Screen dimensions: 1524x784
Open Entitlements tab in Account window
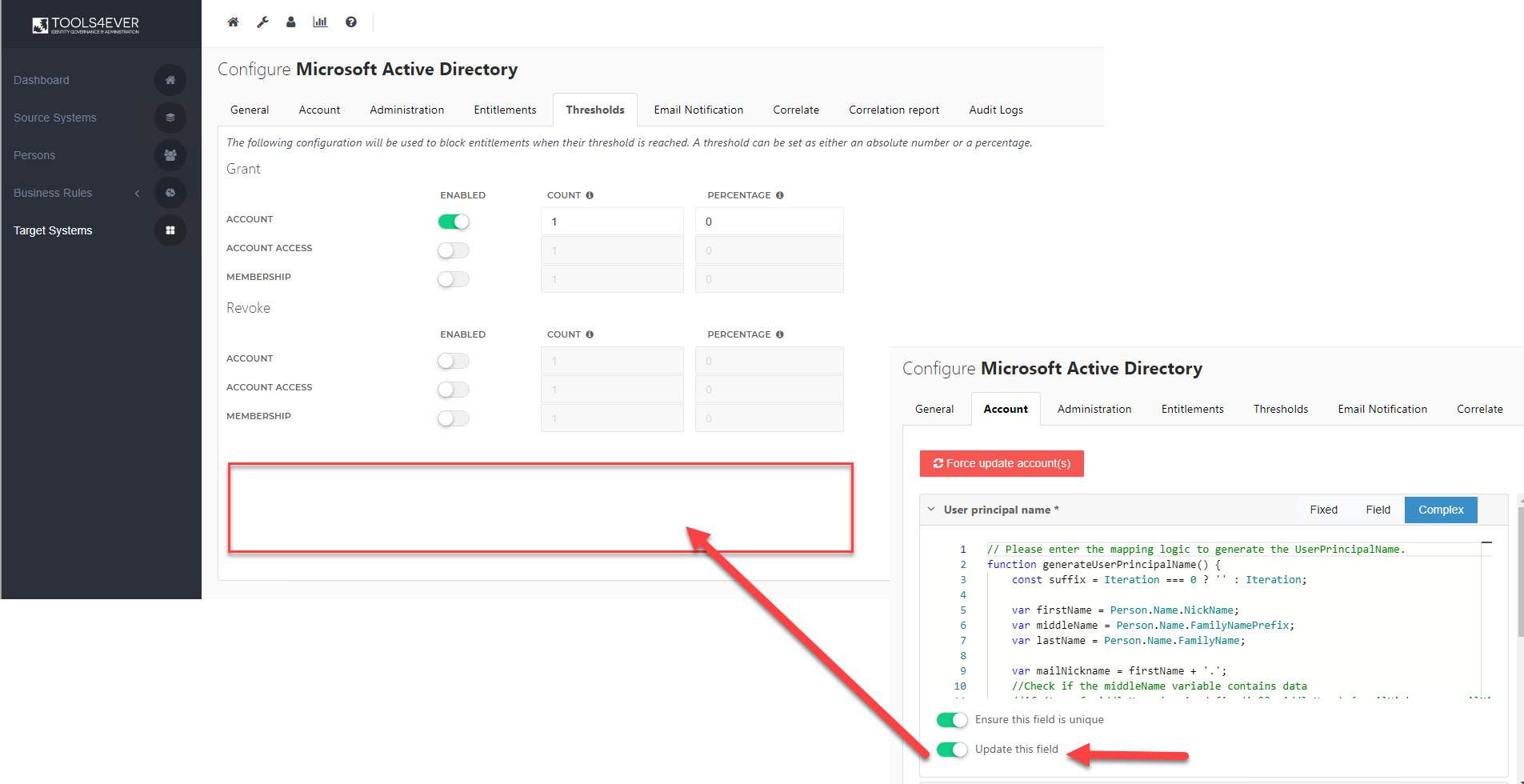point(1192,409)
